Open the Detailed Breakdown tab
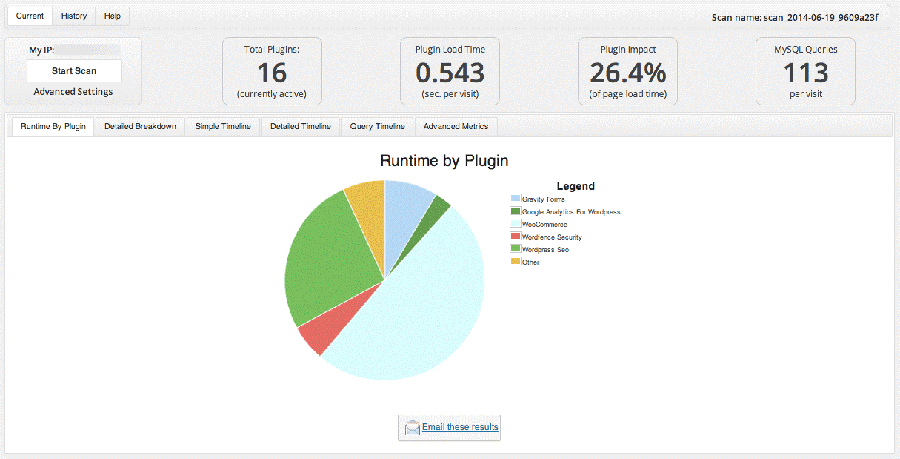The width and height of the screenshot is (900, 459). [x=140, y=126]
